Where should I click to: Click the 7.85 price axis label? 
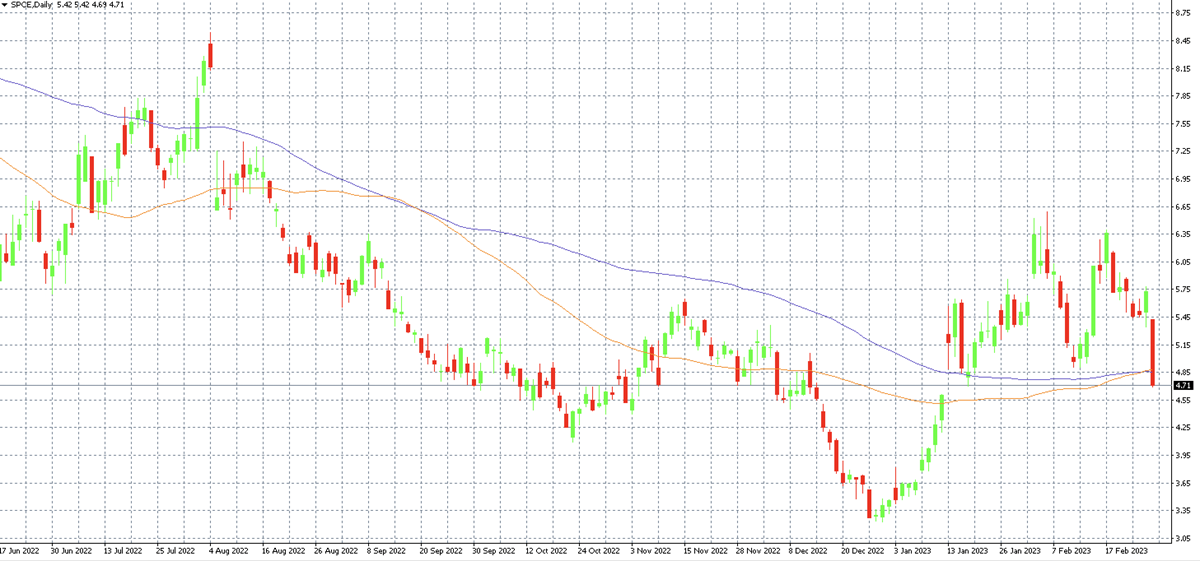pyautogui.click(x=1183, y=96)
